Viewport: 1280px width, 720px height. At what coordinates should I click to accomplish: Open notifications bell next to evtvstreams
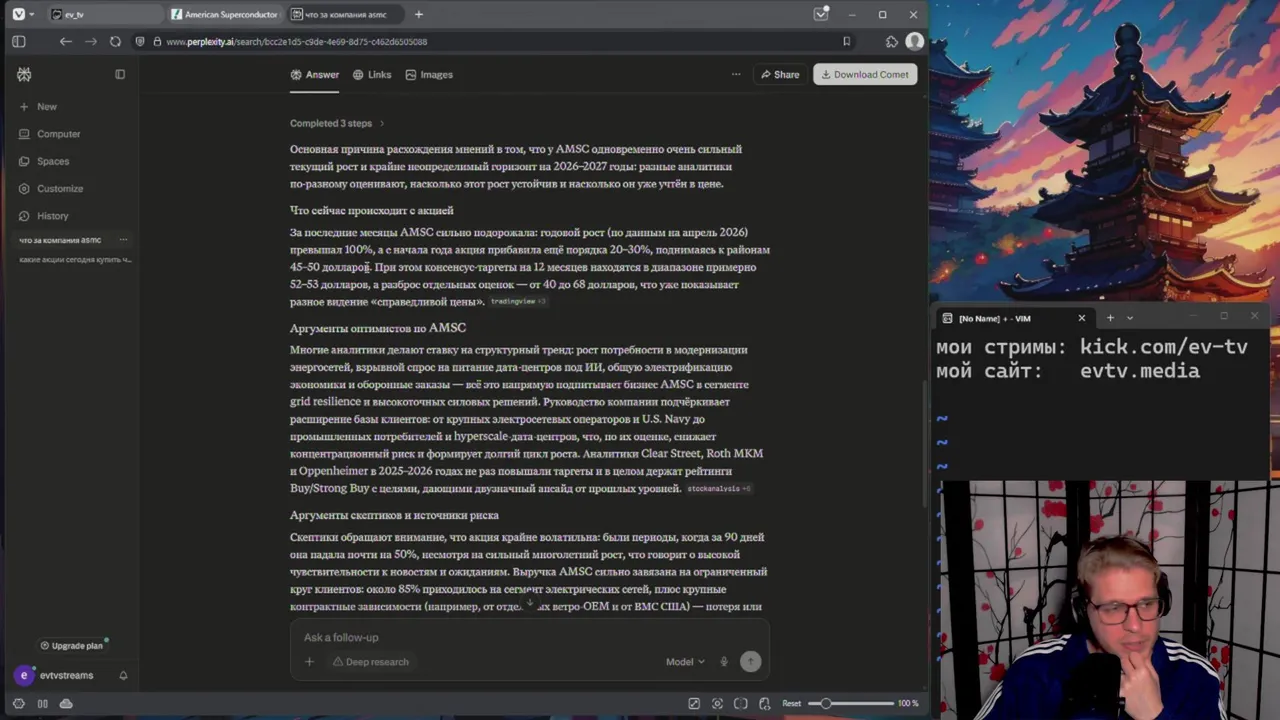pos(123,675)
